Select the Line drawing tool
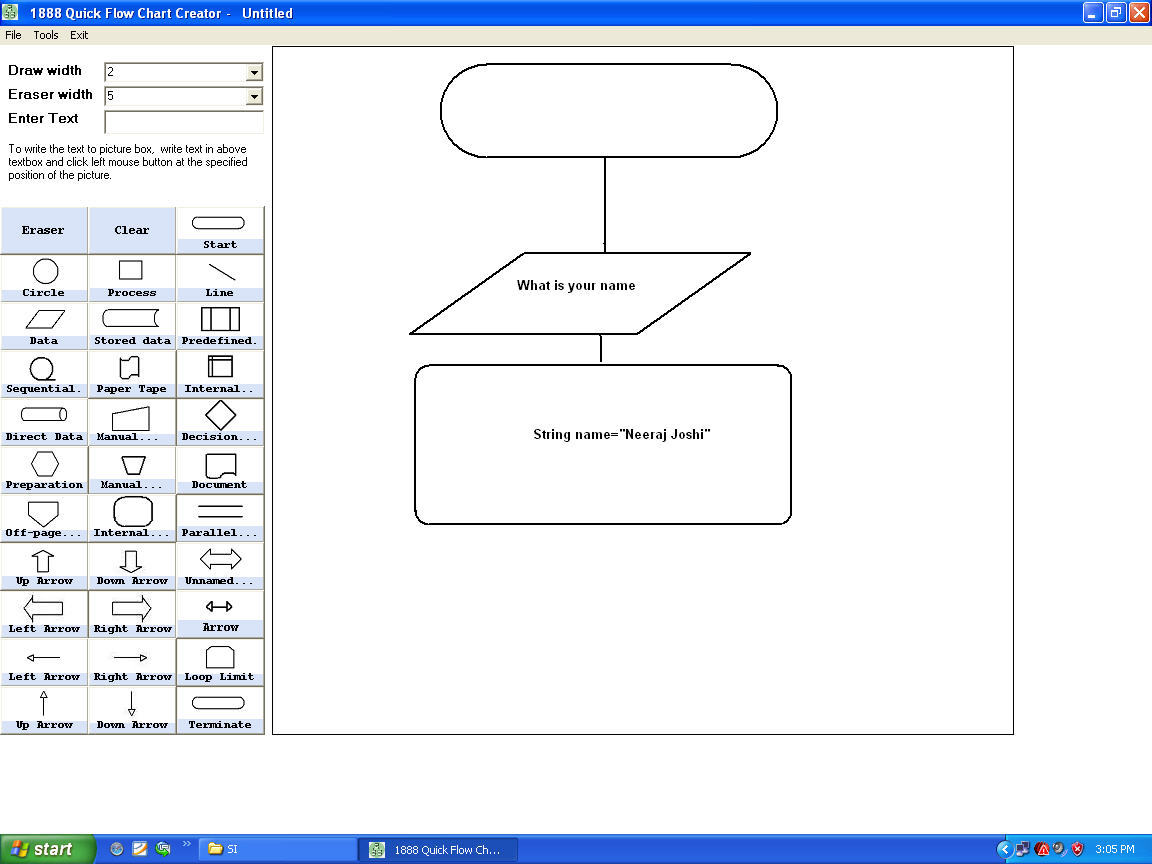The image size is (1152, 864). click(220, 278)
